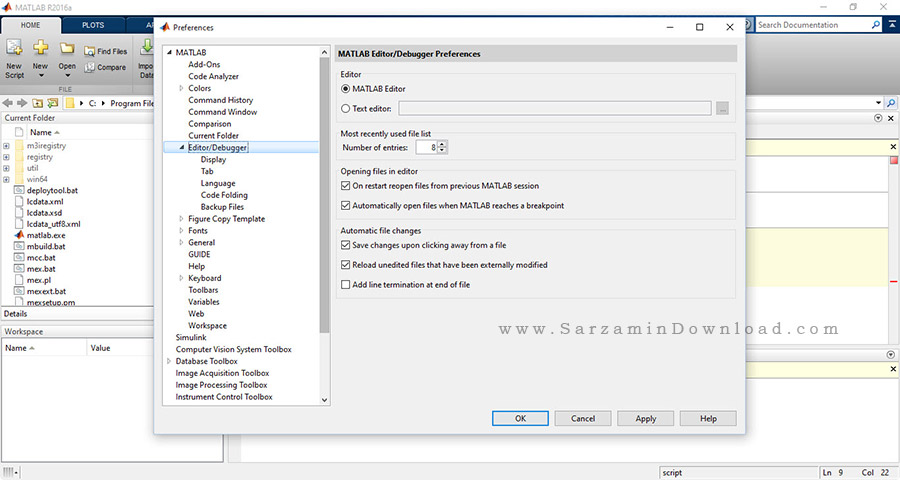Expand the Figure Copy Template node
Viewport: 900px width, 480px height.
point(181,219)
